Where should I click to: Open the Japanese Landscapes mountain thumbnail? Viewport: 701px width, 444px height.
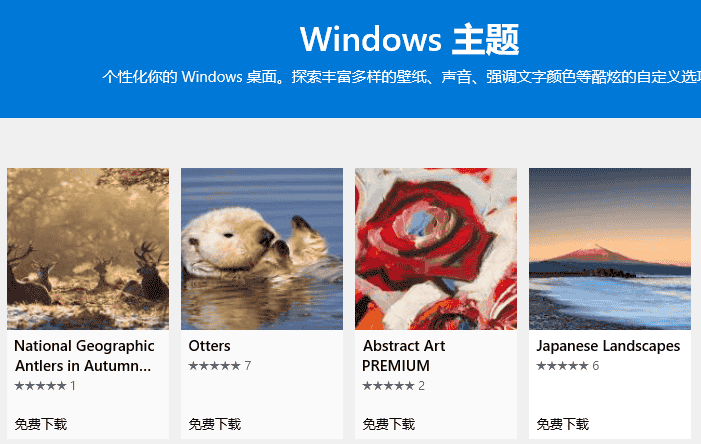(x=610, y=249)
